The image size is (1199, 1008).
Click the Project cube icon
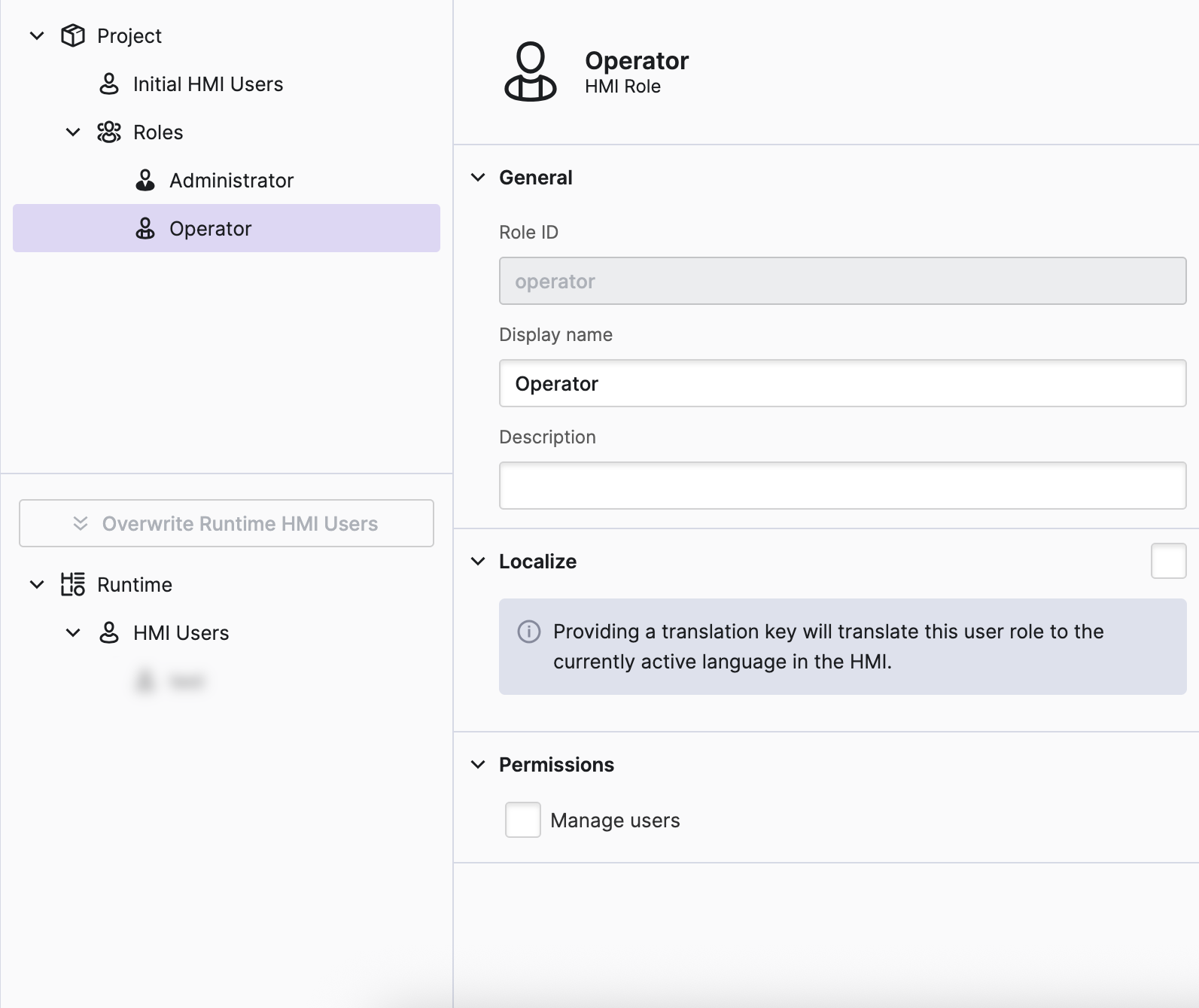point(73,35)
